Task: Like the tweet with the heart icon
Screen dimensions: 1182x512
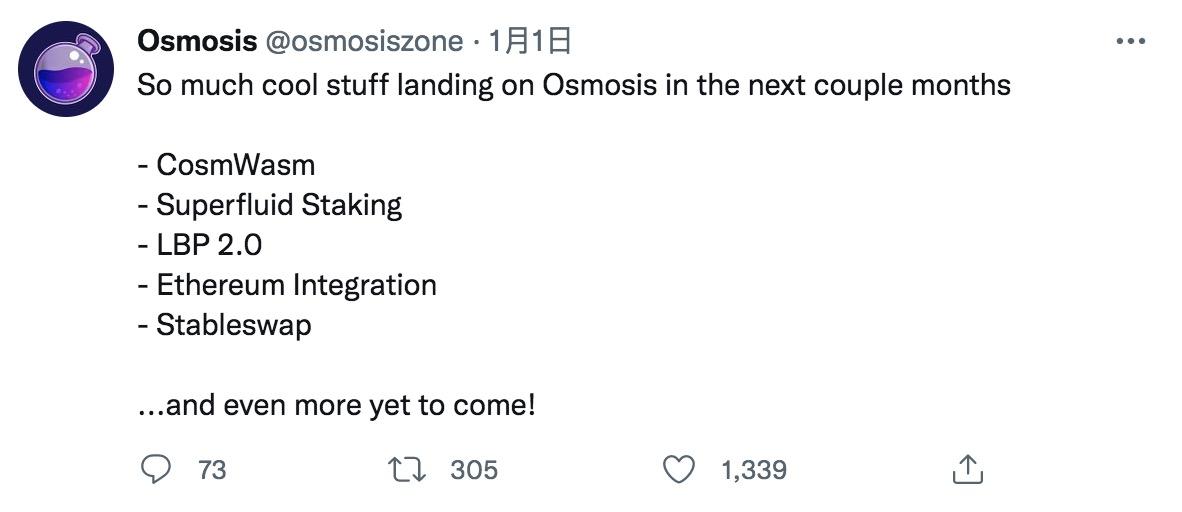Action: click(680, 468)
